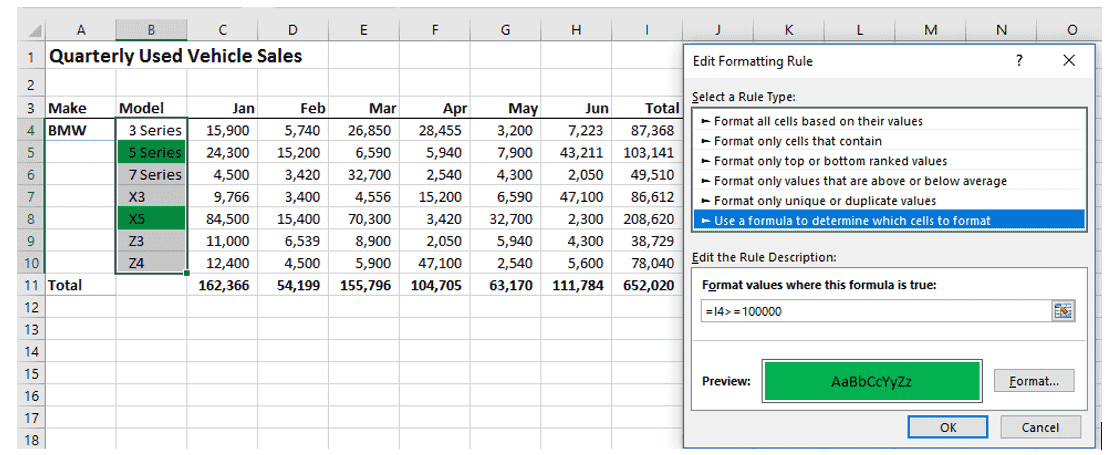Click the 652,020 grand total cell
This screenshot has width=1105, height=455.
646,285
